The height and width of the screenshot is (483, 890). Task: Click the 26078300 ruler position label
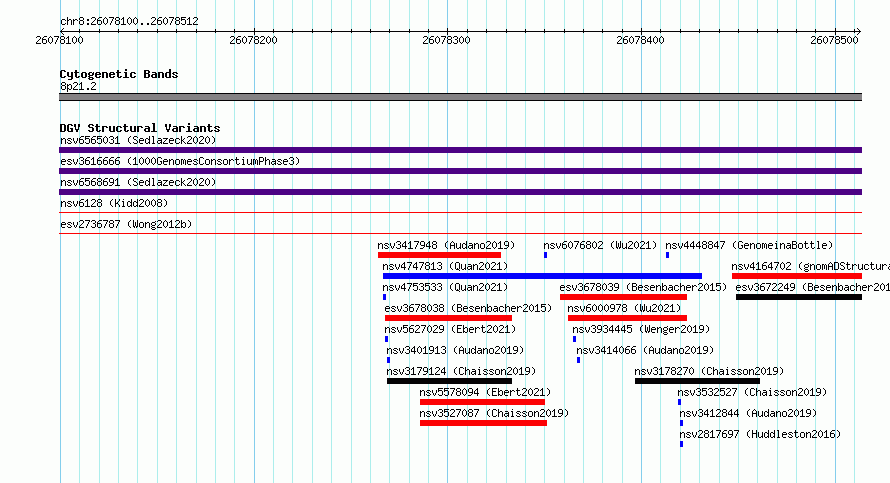coord(446,40)
